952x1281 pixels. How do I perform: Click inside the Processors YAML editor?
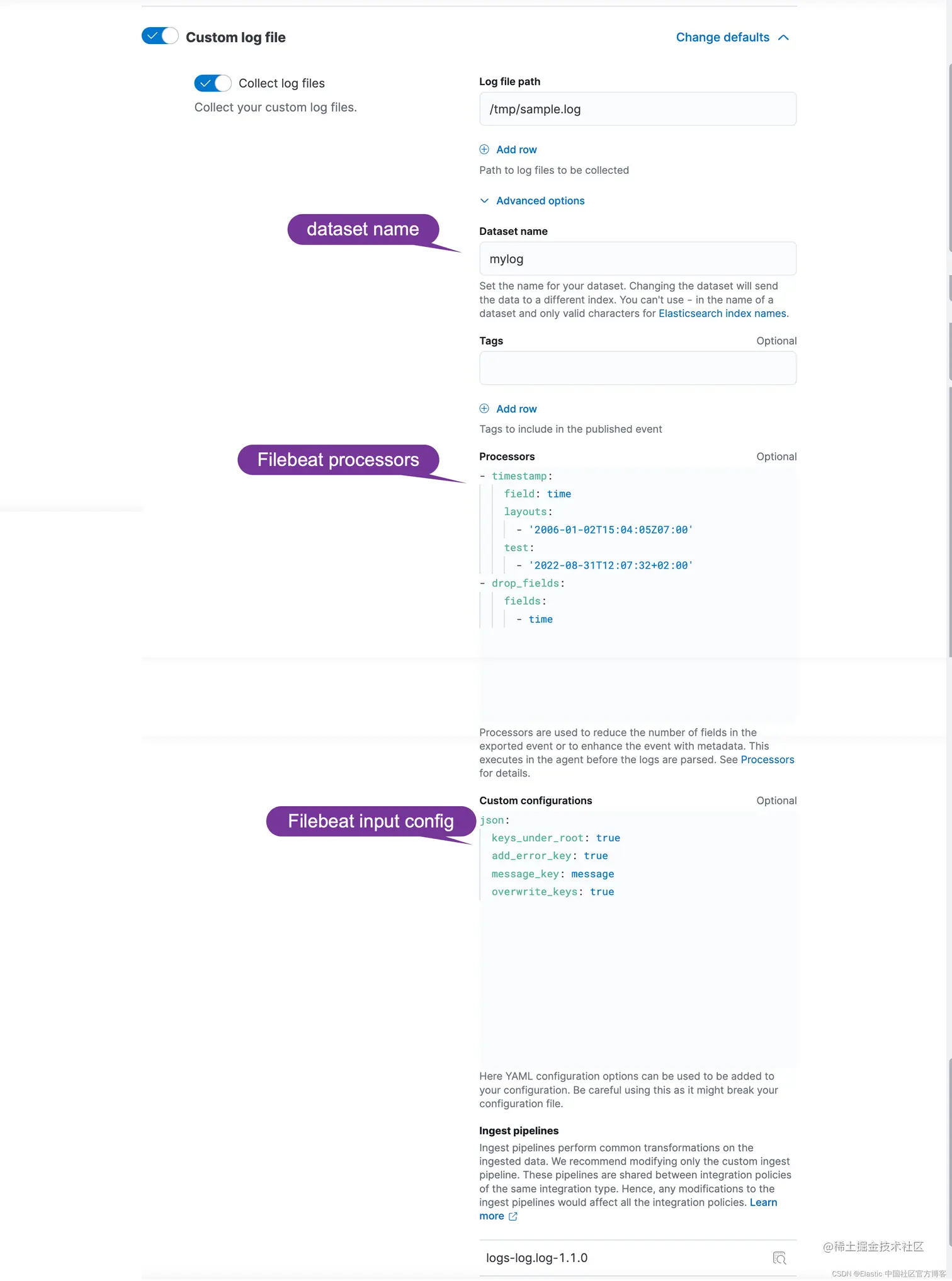638,594
